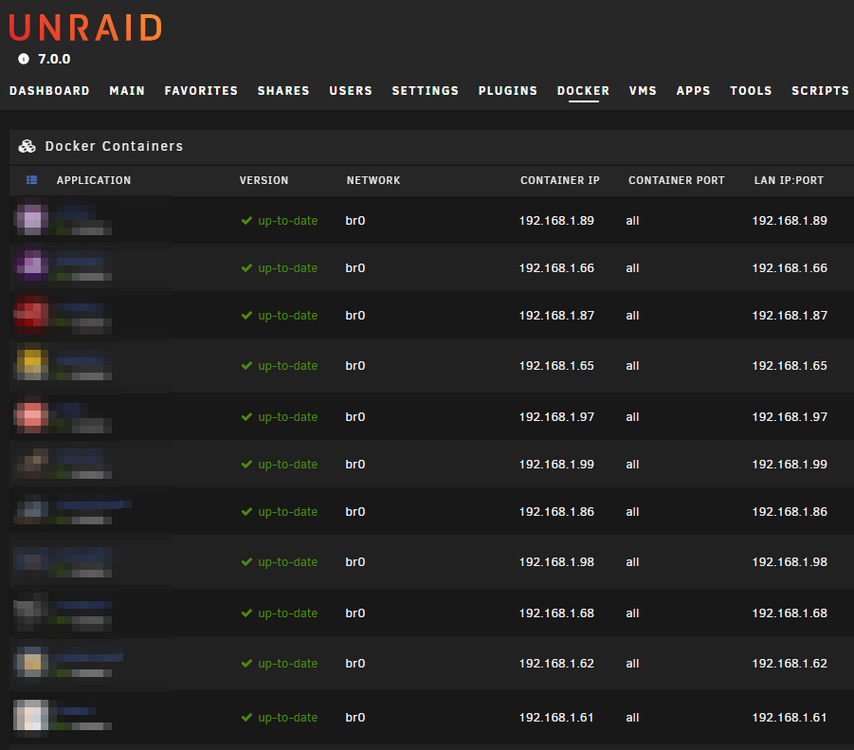
Task: Click the Docker Containers section title
Action: (x=114, y=146)
